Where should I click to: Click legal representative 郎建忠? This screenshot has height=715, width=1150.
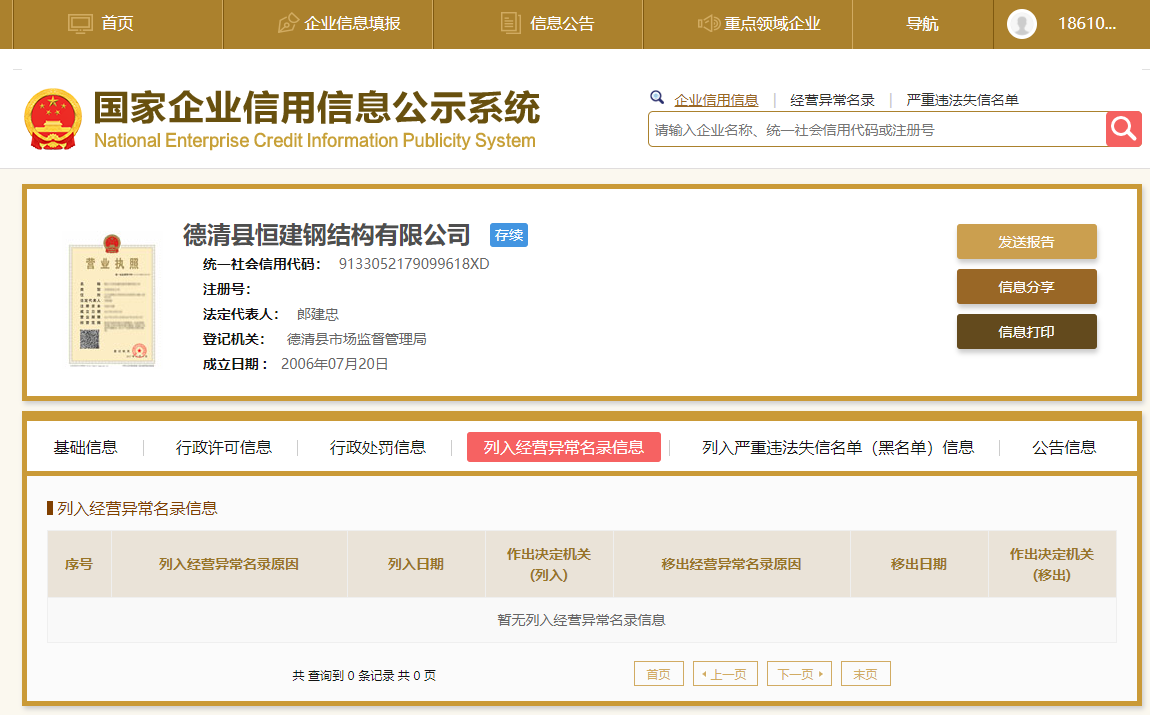click(x=318, y=315)
